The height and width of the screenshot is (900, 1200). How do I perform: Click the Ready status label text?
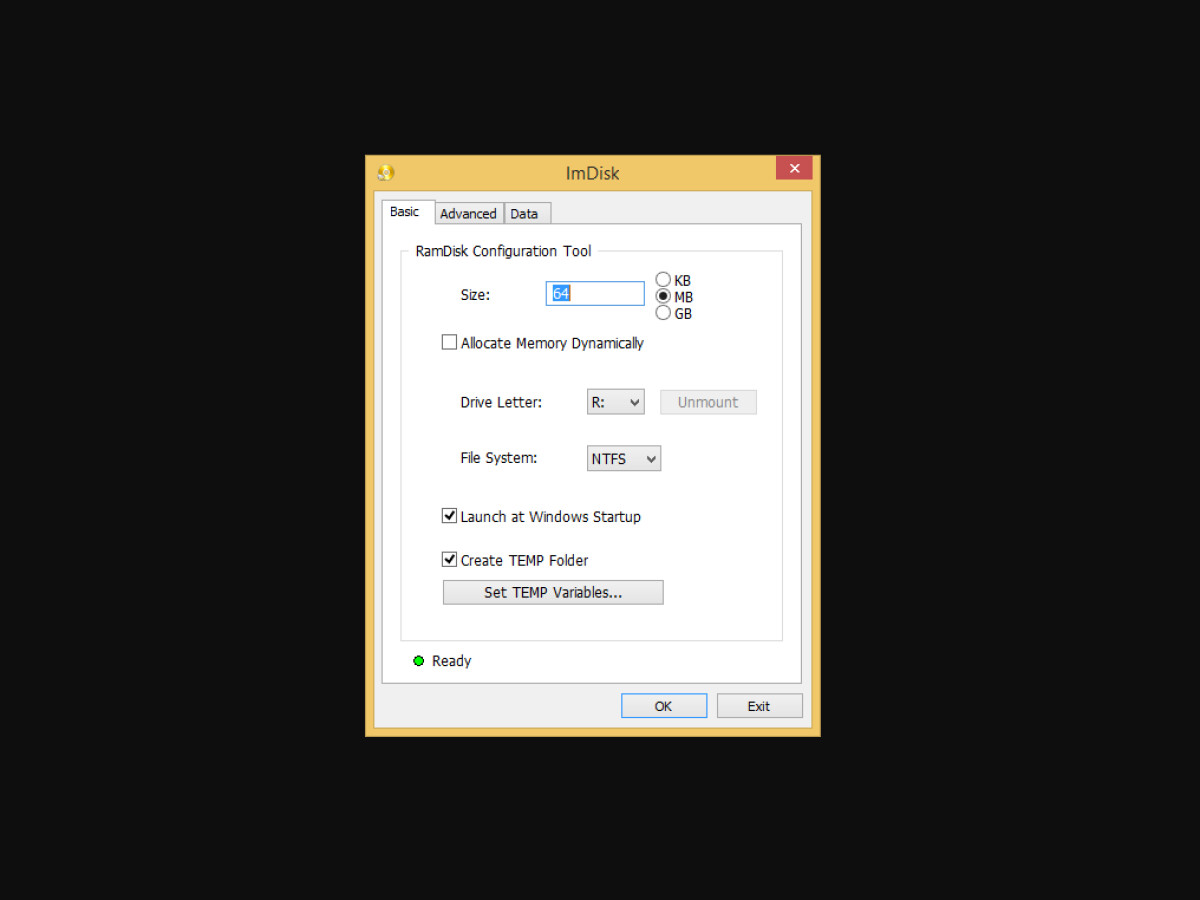click(x=450, y=660)
